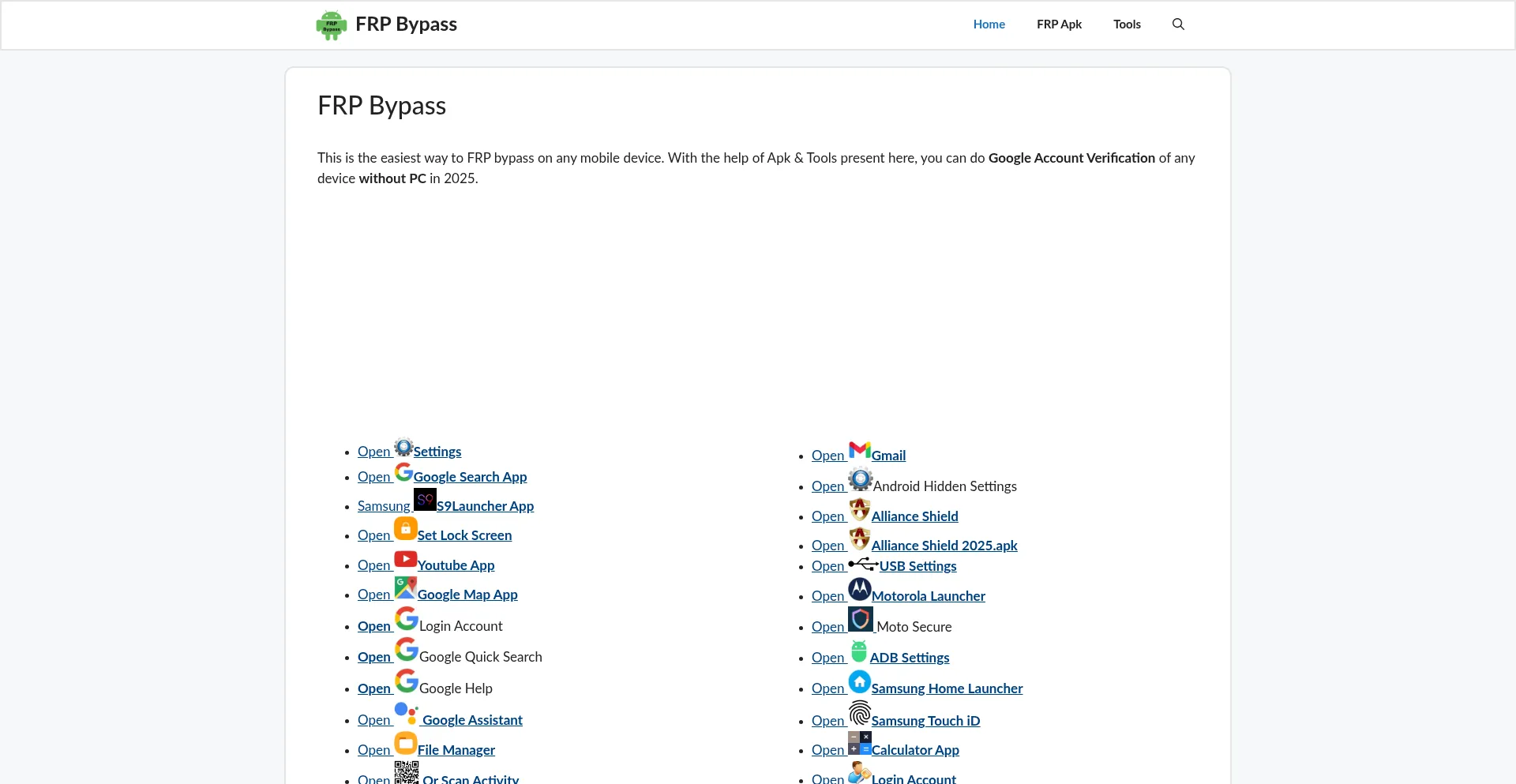Open the Tools menu item
This screenshot has height=784, width=1516.
tap(1127, 24)
